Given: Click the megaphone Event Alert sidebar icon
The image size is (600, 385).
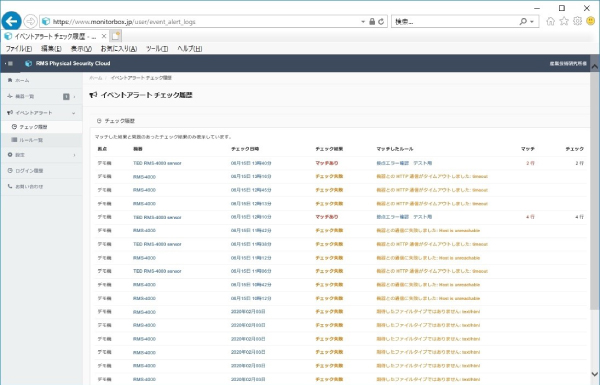Looking at the screenshot, I should click(10, 113).
